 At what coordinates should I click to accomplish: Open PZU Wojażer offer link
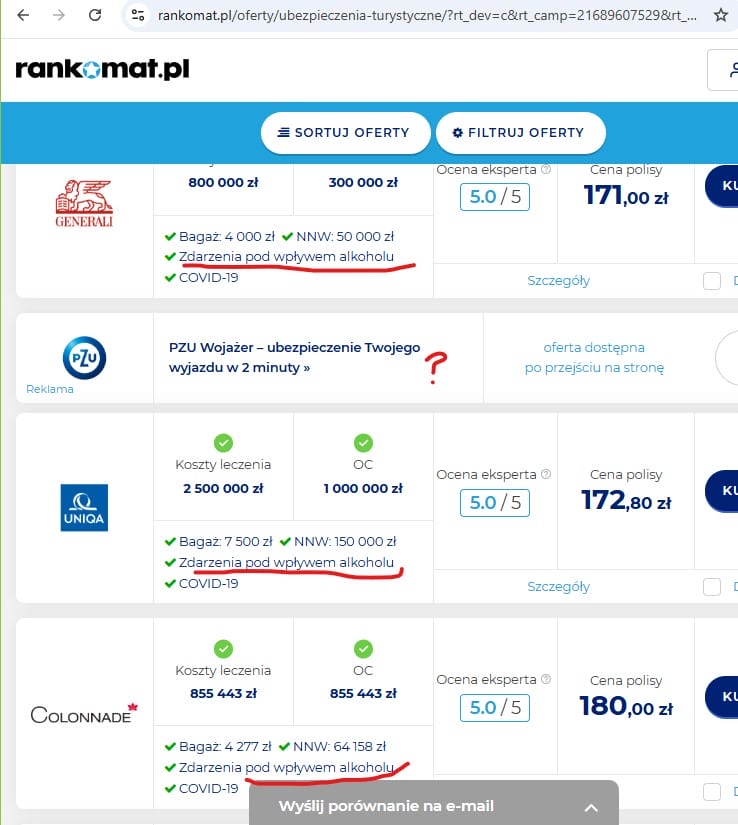point(294,358)
